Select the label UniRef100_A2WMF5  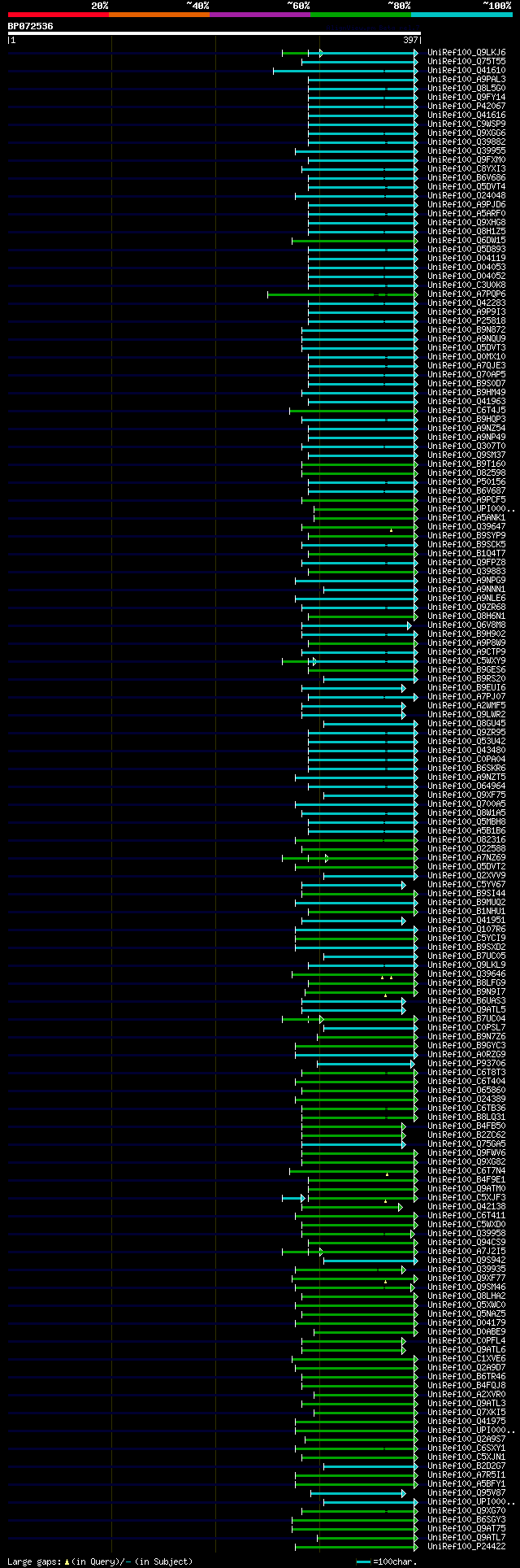[466, 705]
